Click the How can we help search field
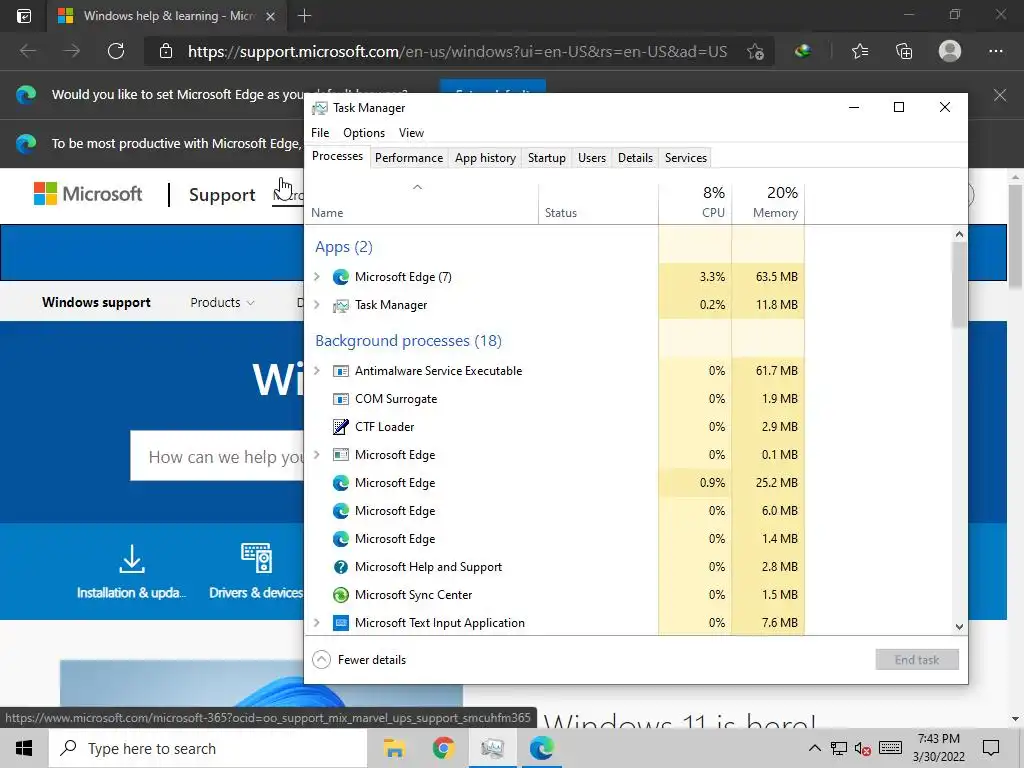The height and width of the screenshot is (768, 1024). (x=218, y=456)
